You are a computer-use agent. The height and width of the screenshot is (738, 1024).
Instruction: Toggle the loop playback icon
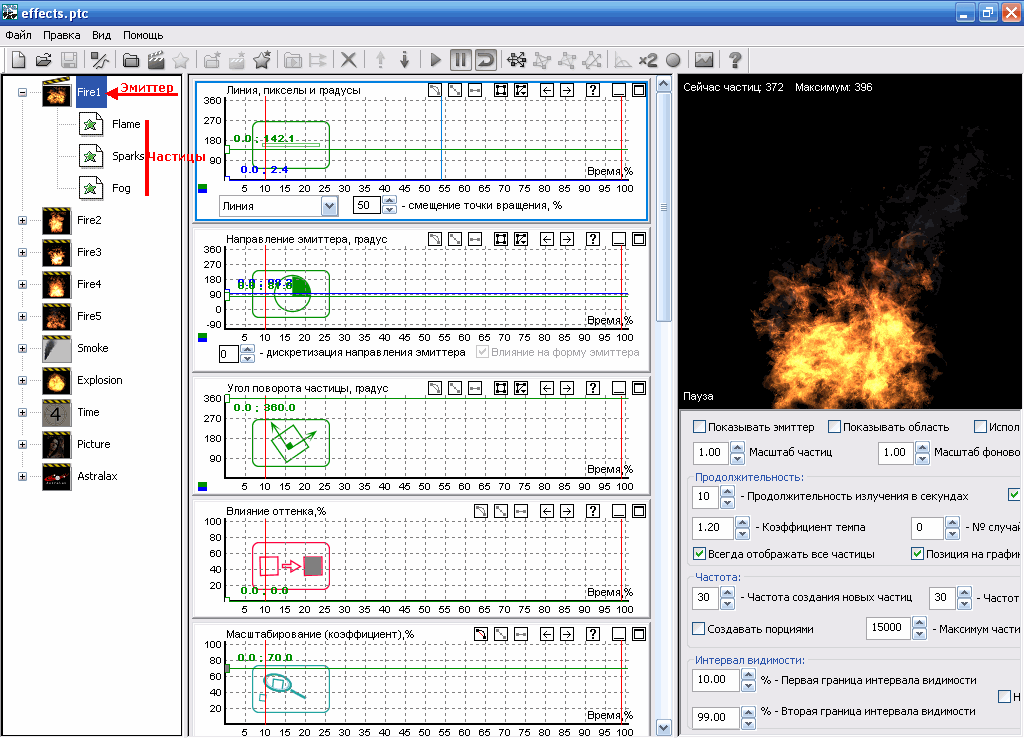pyautogui.click(x=485, y=60)
